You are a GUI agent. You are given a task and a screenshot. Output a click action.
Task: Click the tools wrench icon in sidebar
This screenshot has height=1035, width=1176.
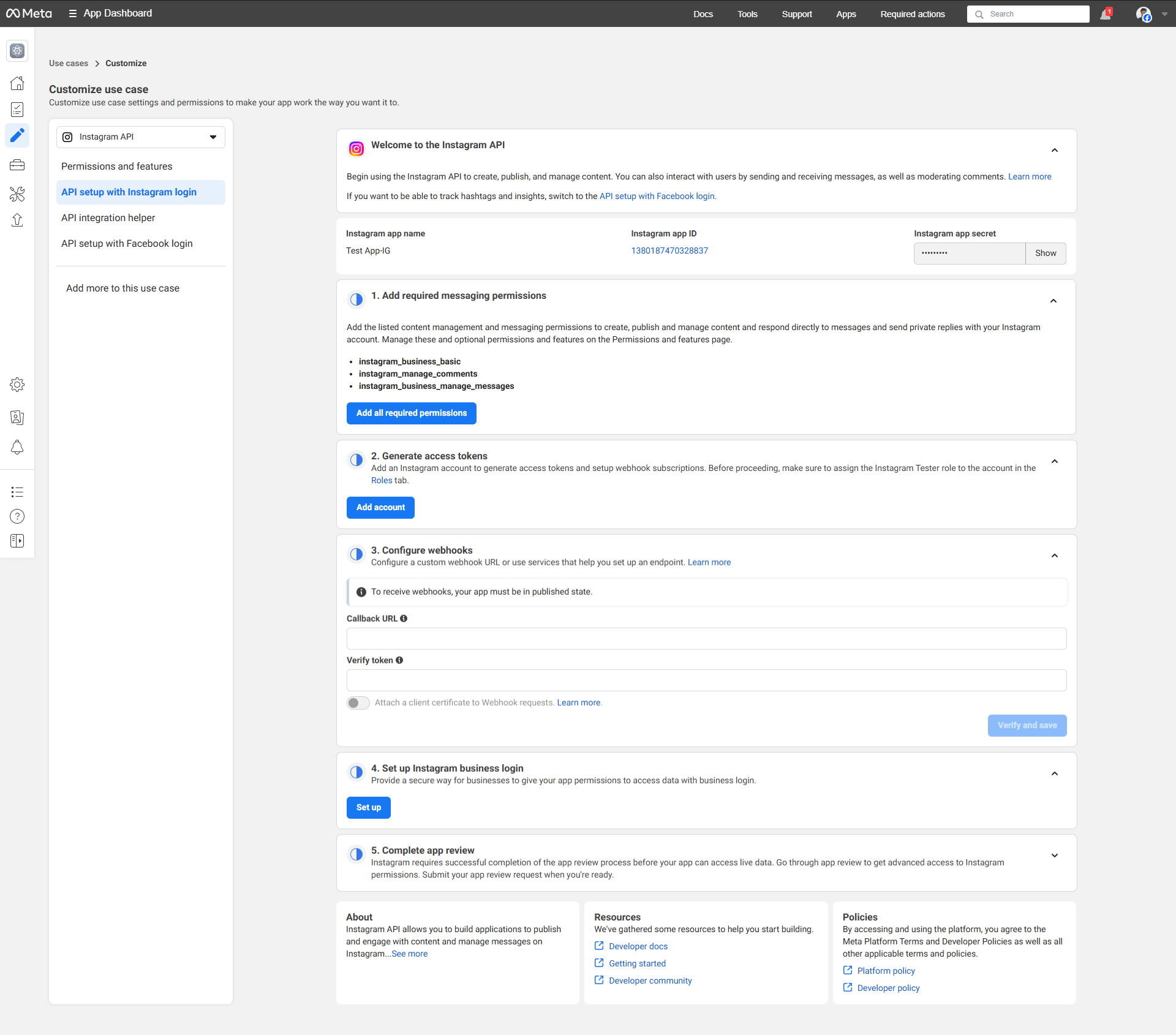17,194
